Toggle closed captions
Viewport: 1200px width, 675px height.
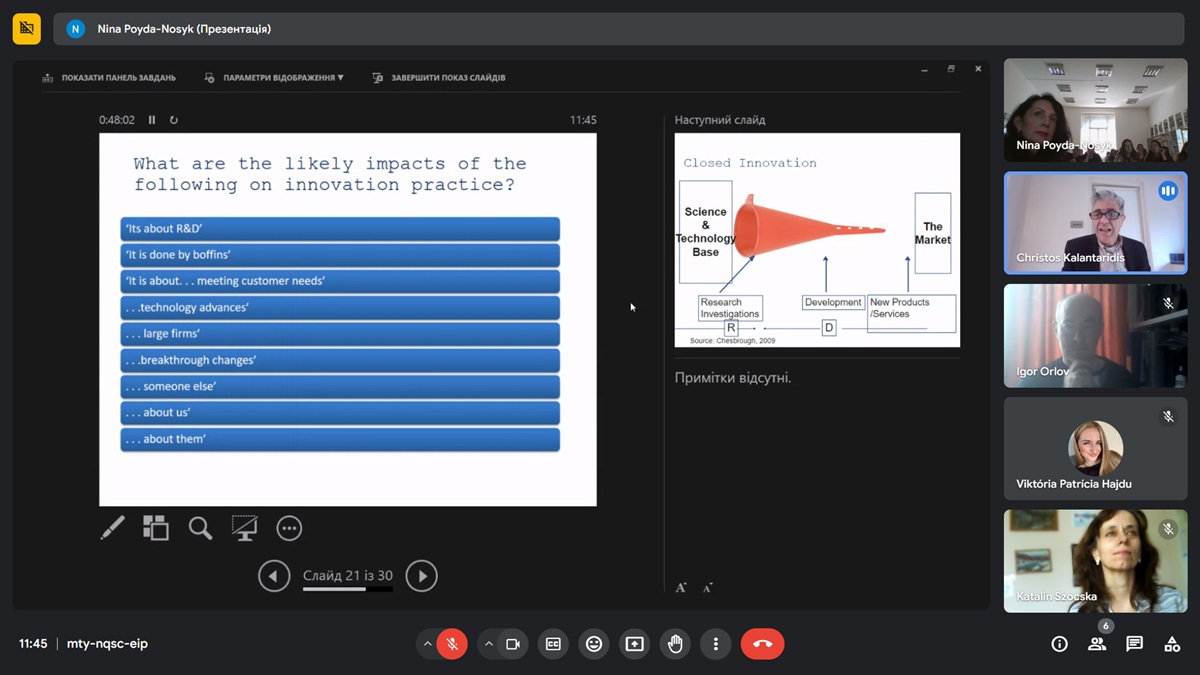pyautogui.click(x=553, y=644)
